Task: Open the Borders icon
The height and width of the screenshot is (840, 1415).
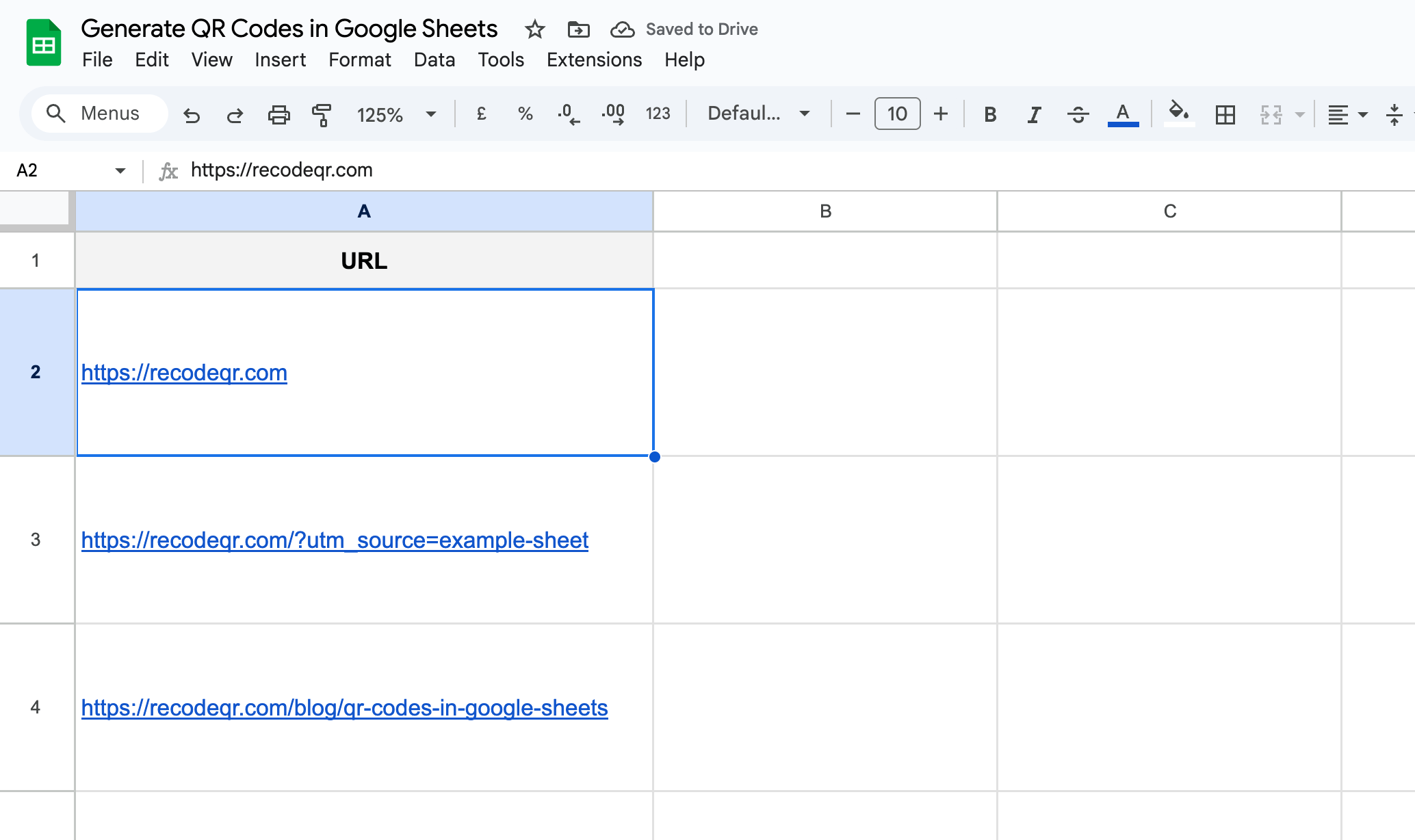Action: click(x=1225, y=114)
